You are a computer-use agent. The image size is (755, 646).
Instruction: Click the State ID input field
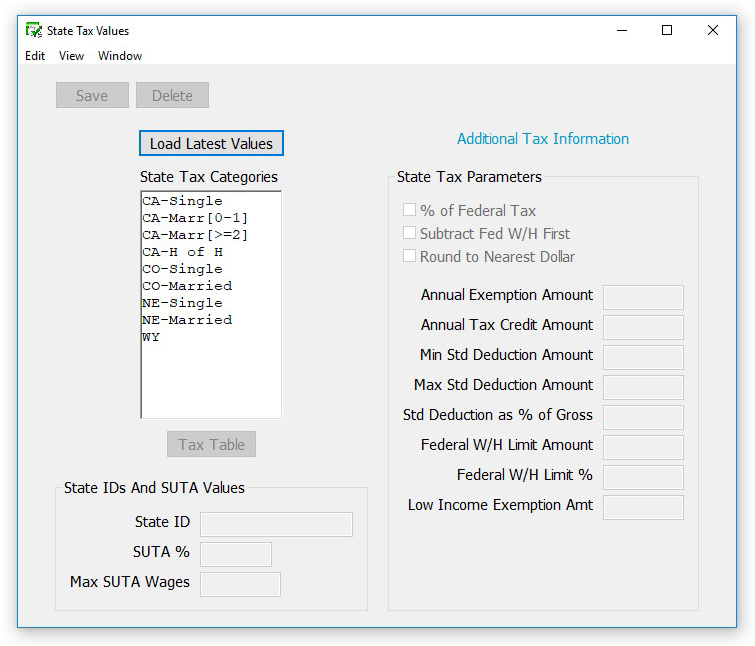tap(276, 524)
